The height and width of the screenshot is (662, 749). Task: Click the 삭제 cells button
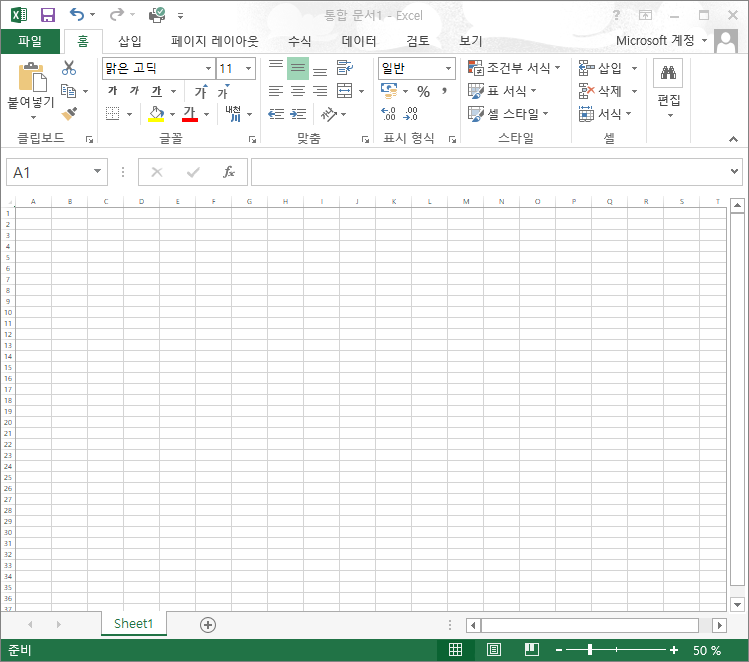point(600,91)
